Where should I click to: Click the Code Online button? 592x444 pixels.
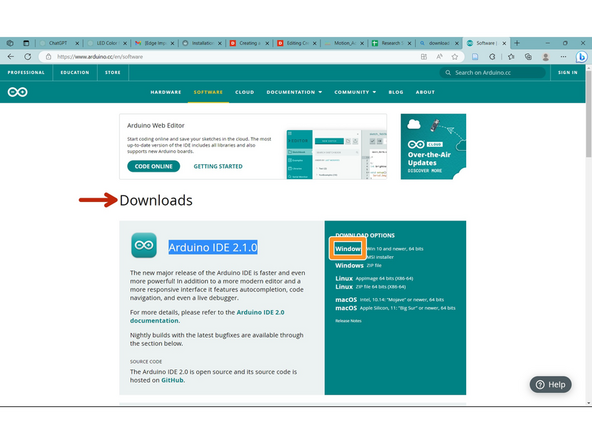tap(153, 166)
